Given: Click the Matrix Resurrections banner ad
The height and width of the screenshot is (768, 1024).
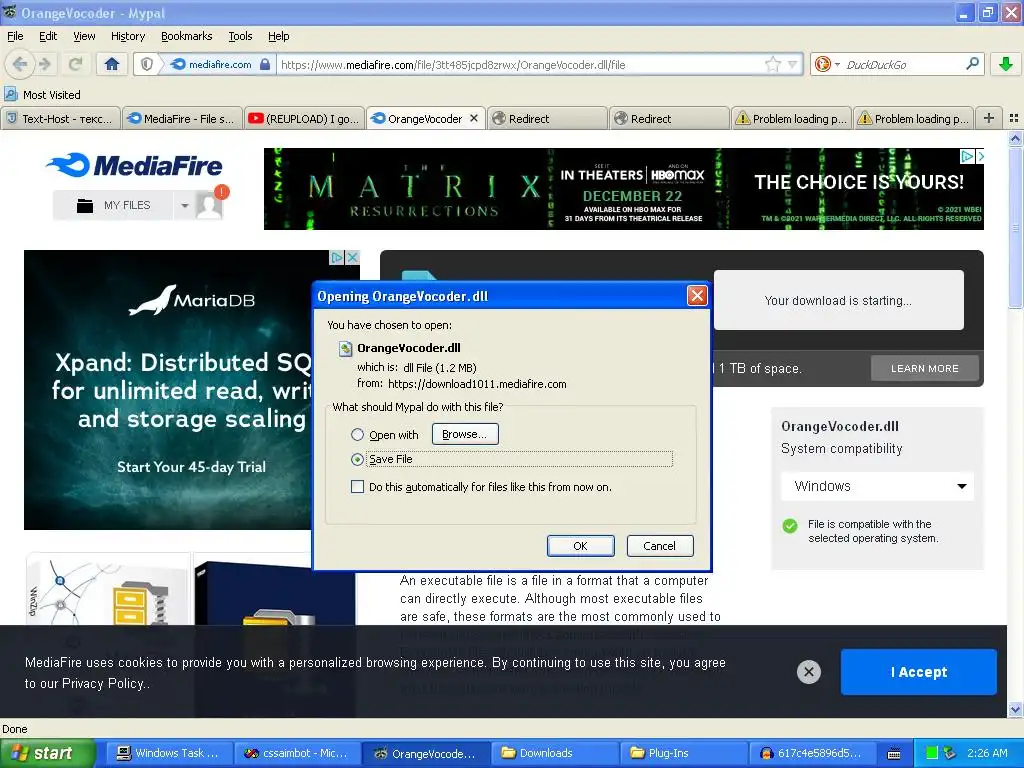Looking at the screenshot, I should [624, 189].
